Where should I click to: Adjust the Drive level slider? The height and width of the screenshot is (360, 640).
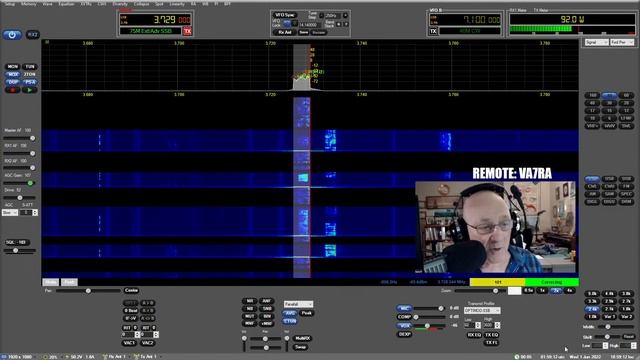pyautogui.click(x=19, y=198)
